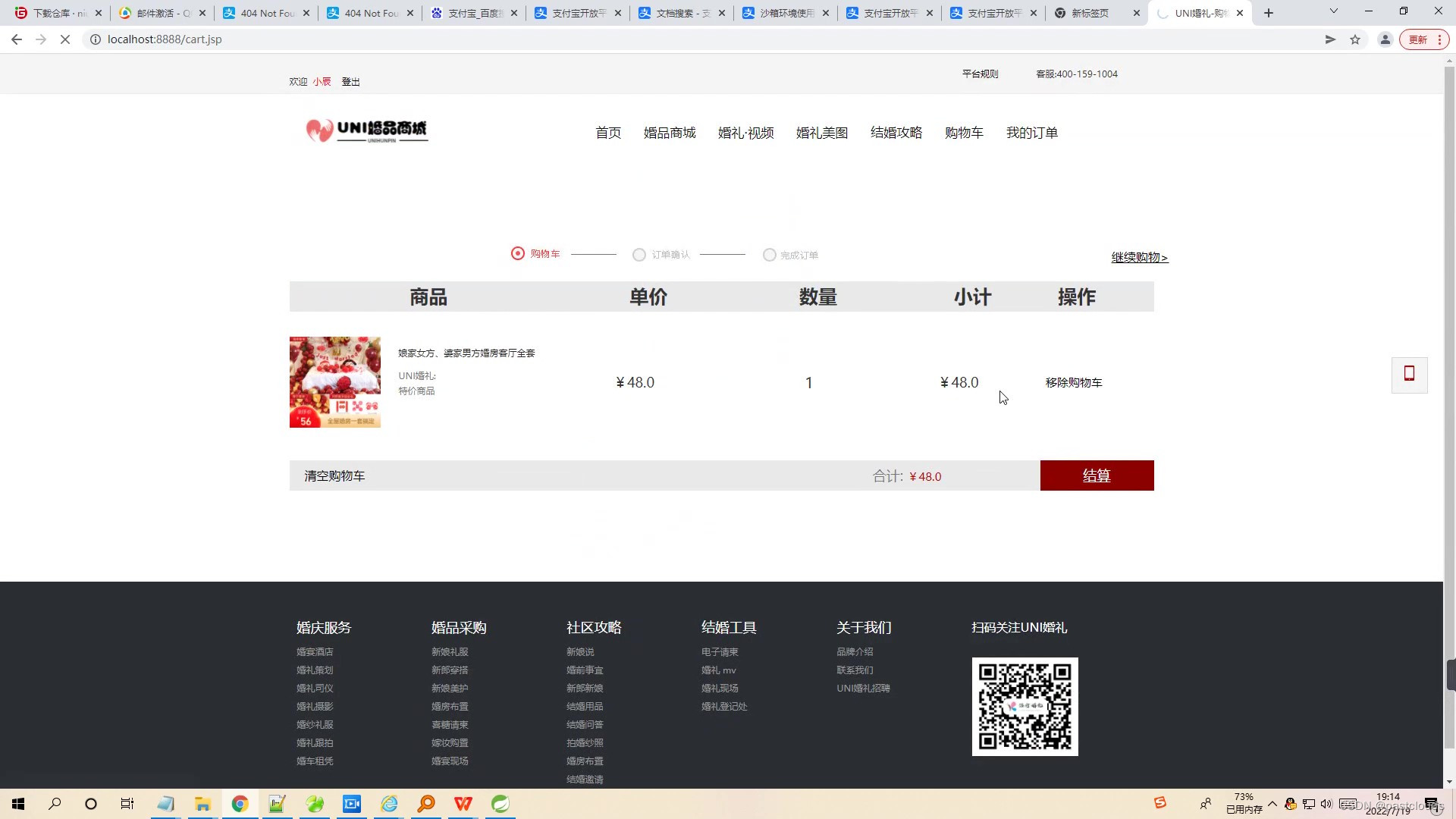
Task: Click 登出 to log out
Action: 350,82
